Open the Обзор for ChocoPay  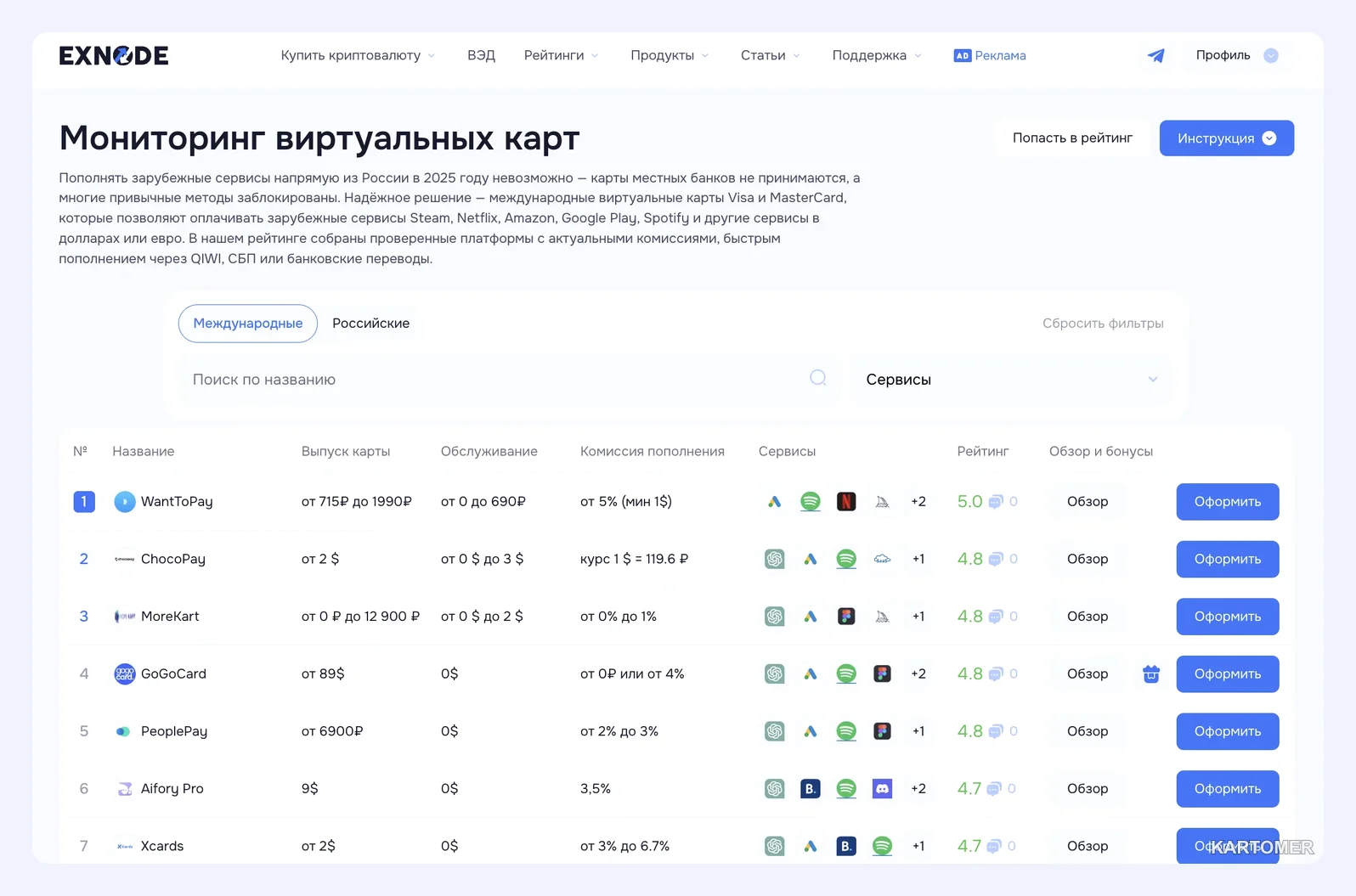[x=1088, y=559]
